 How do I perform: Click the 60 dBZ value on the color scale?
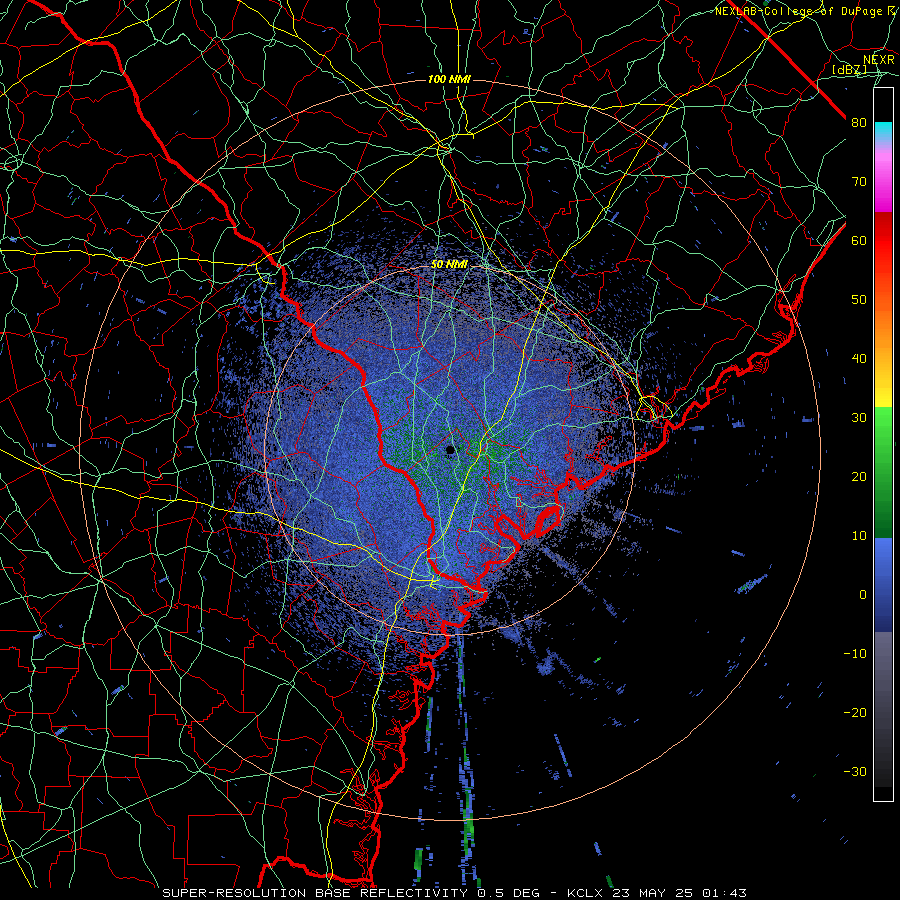tap(859, 240)
